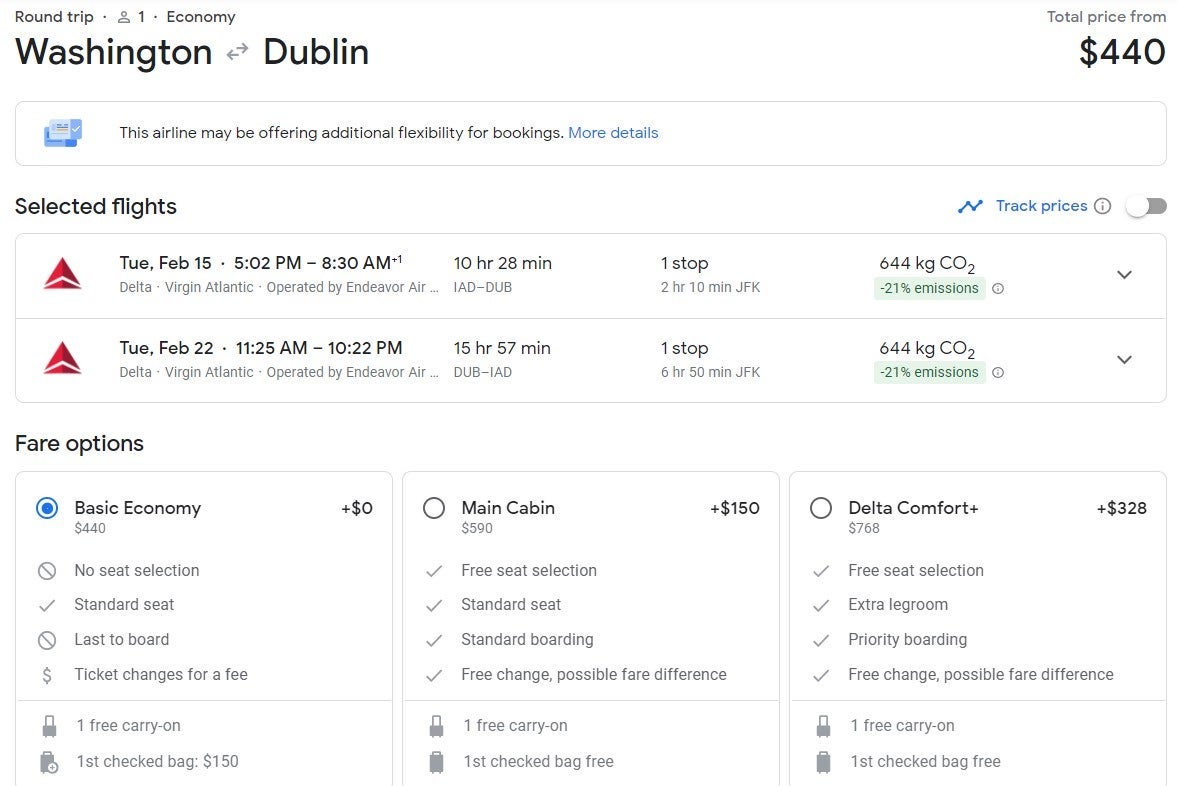
Task: Open emissions info icon for Feb 22 flight
Action: 998,372
